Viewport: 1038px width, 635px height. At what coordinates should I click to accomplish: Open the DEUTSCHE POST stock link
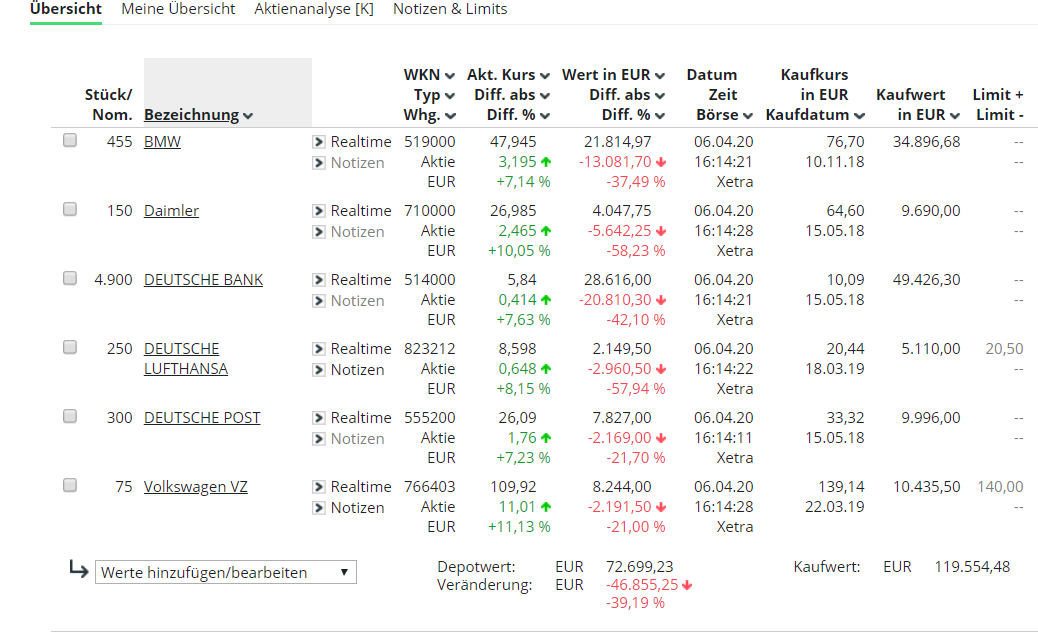pyautogui.click(x=202, y=418)
